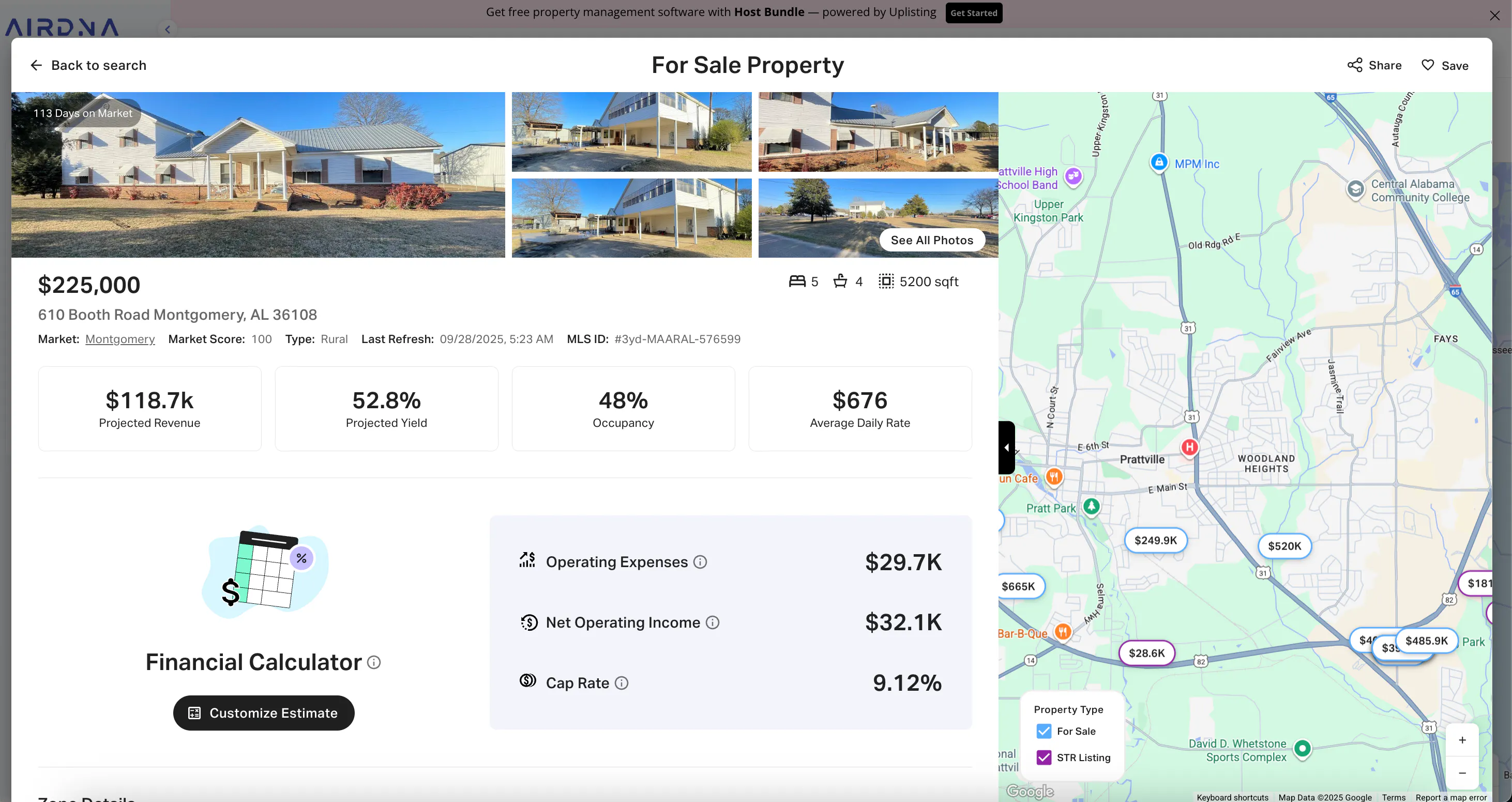Open the top right side-yard photo
The image size is (1512, 802).
point(878,131)
